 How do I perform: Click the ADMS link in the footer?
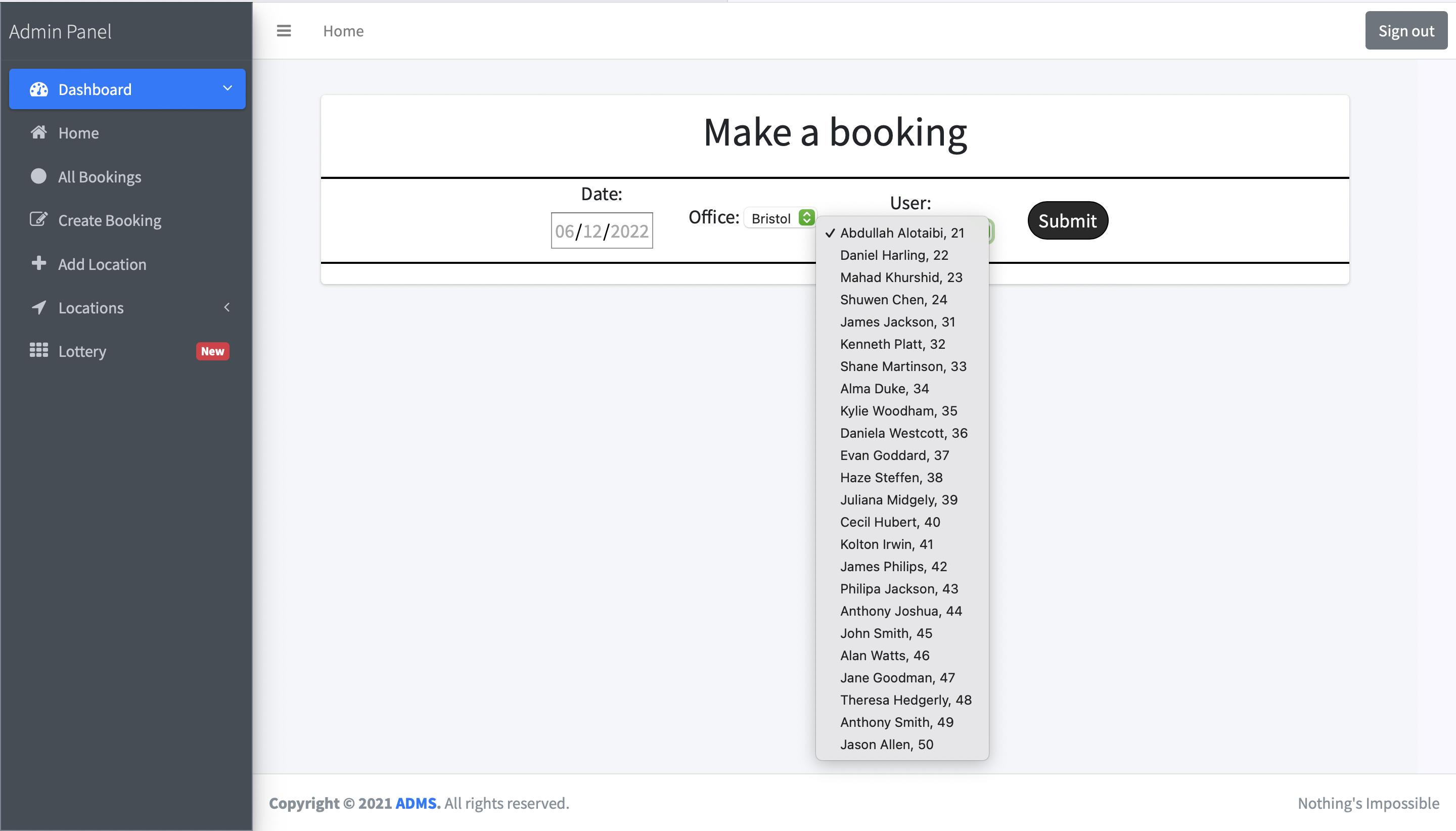[416, 803]
